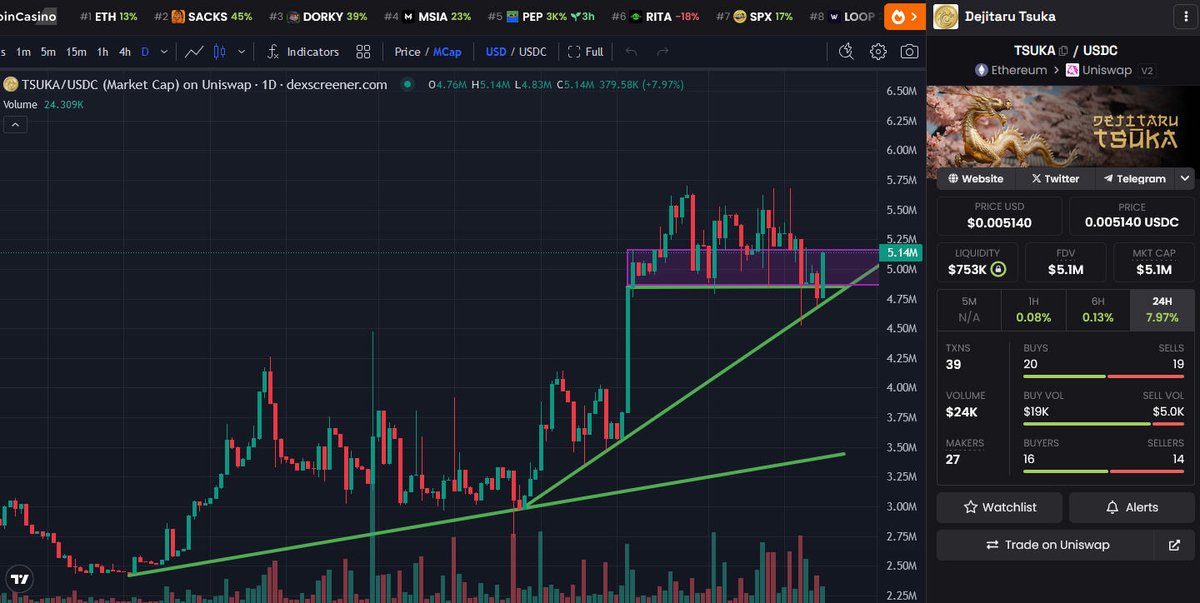Open the Ethereum chain link
Viewport: 1200px width, 603px height.
[x=1010, y=70]
